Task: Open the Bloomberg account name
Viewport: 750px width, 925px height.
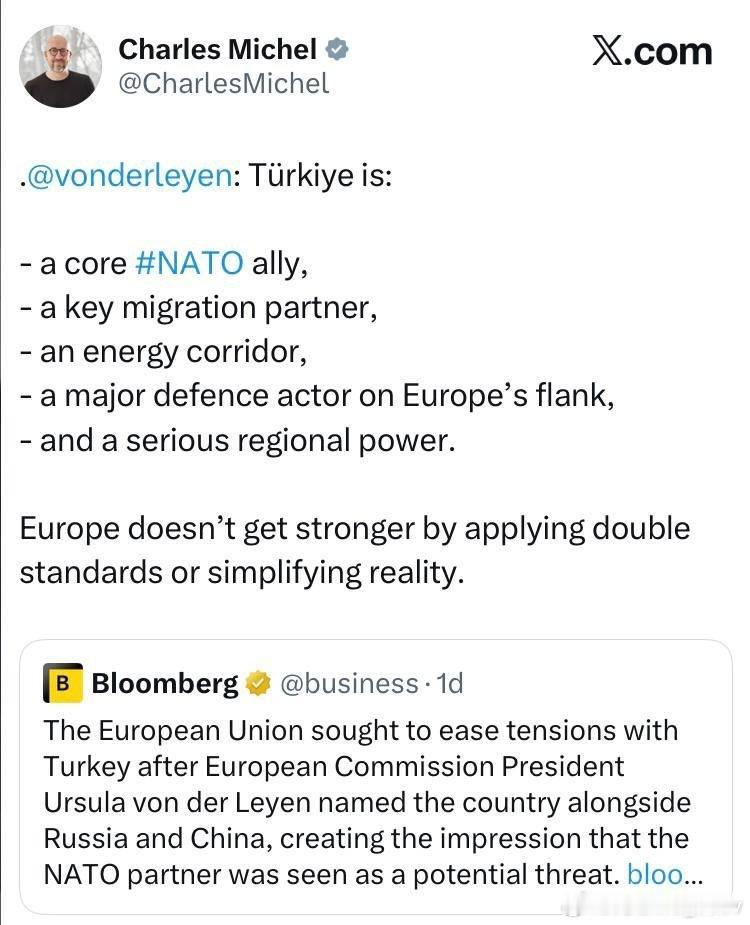Action: [165, 684]
